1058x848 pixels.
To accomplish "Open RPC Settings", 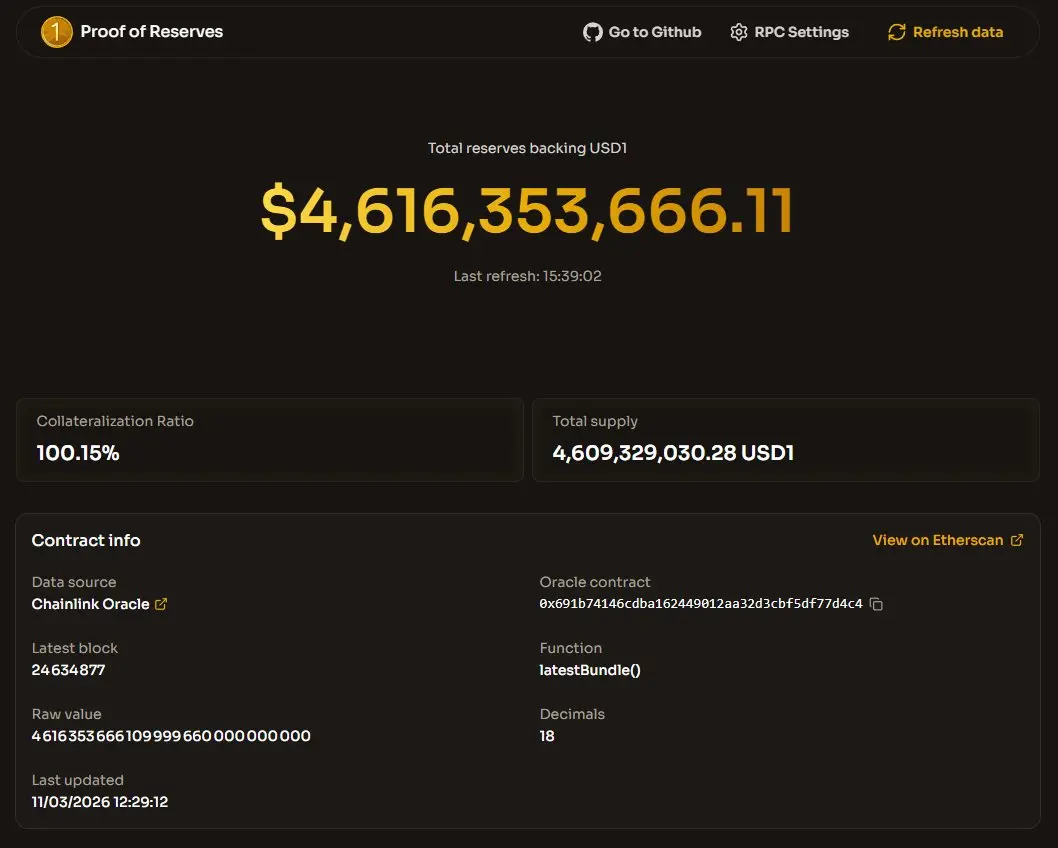I will [789, 32].
